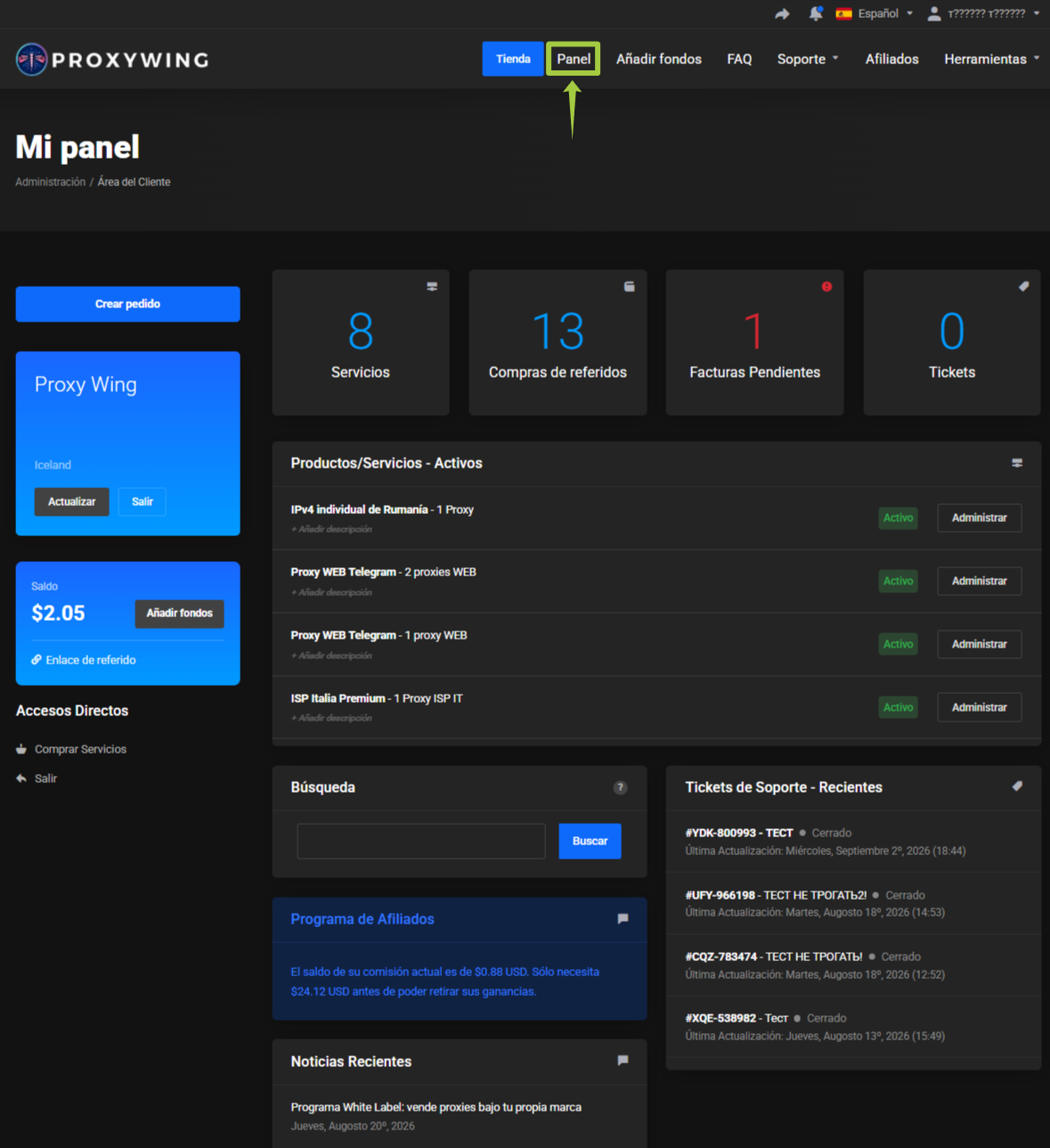This screenshot has width=1050, height=1148.
Task: Expand the Herramientas menu dropdown
Action: pos(992,59)
